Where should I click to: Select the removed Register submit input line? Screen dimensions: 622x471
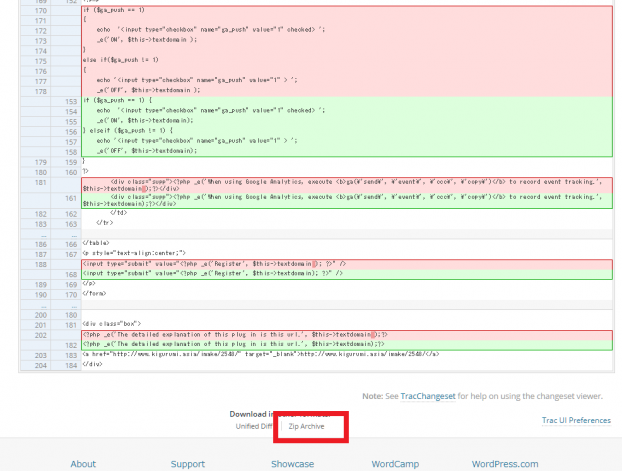pyautogui.click(x=214, y=264)
